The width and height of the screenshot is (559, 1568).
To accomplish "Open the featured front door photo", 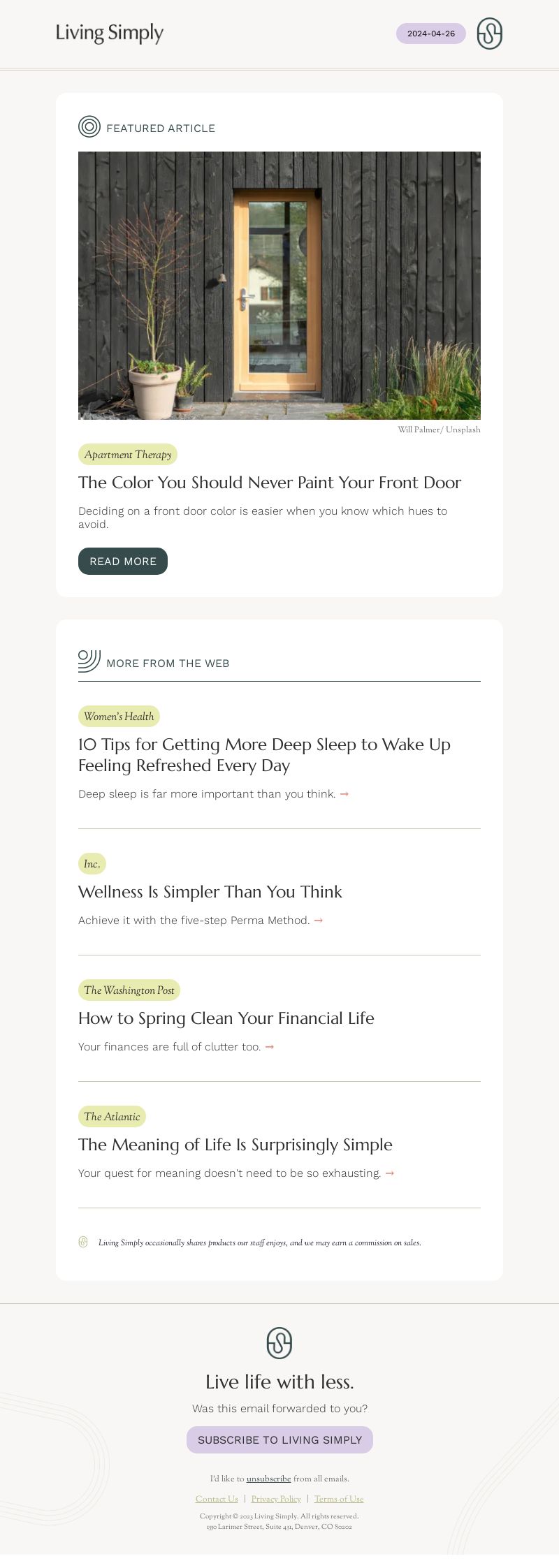I will point(279,286).
